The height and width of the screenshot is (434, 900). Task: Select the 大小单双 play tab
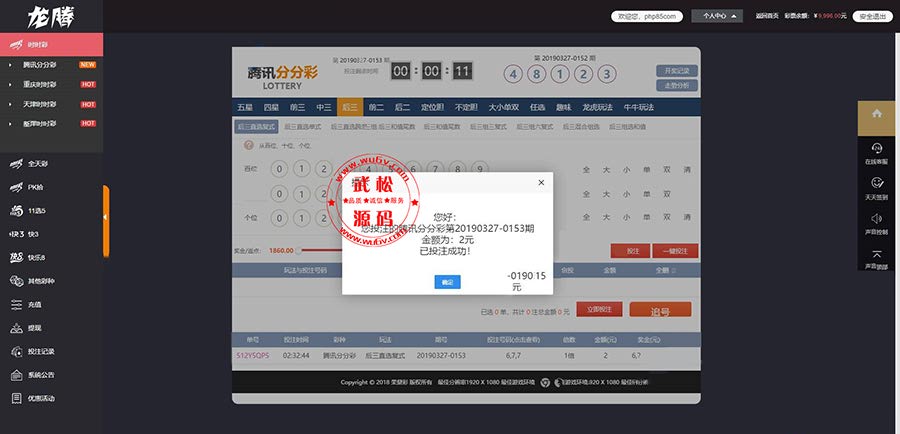503,107
